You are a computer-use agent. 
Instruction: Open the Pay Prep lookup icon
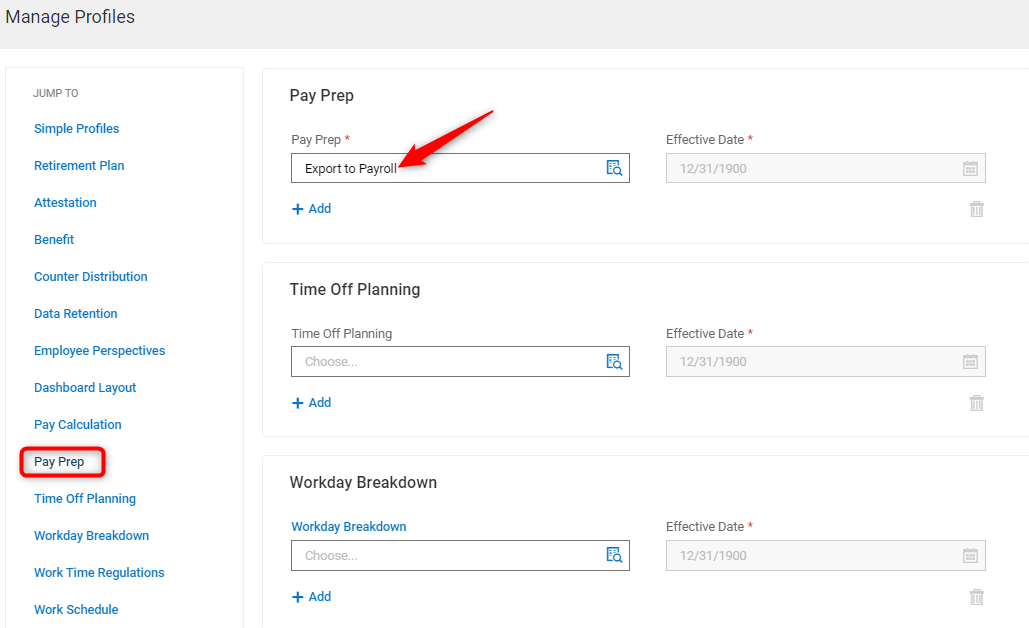[613, 167]
